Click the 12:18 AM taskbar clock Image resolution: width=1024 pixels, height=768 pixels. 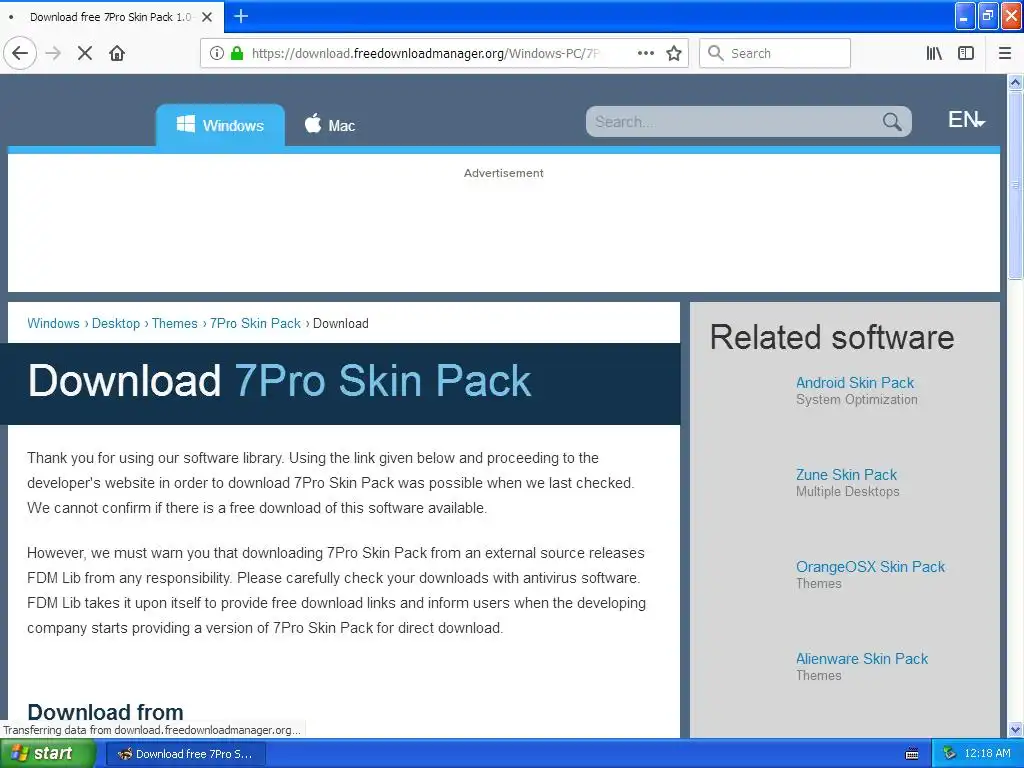pos(987,754)
